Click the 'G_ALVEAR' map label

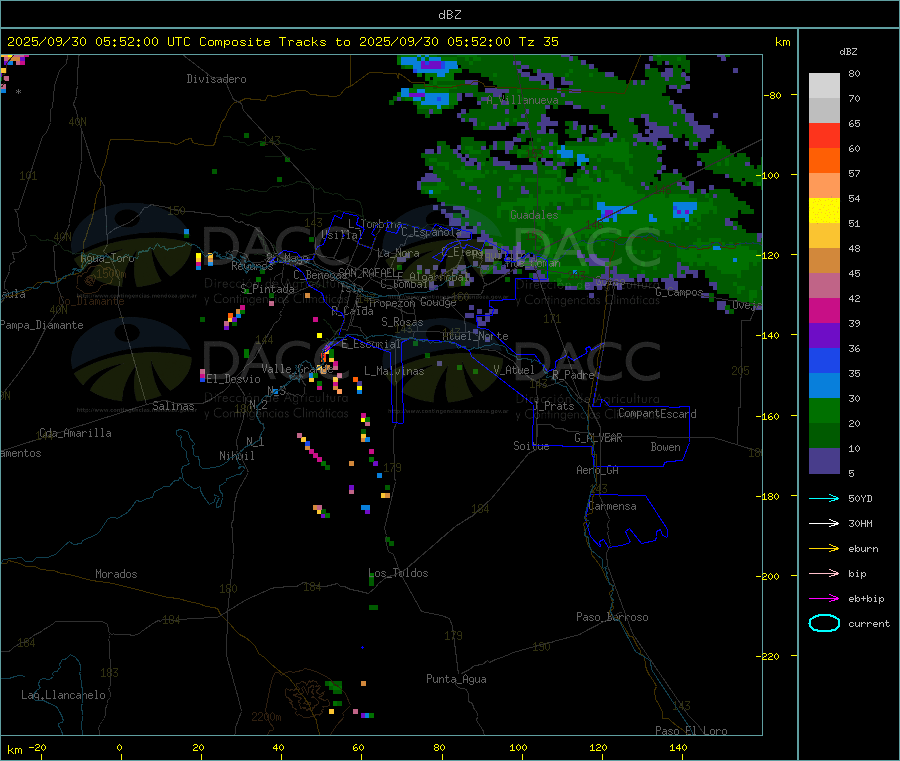(x=598, y=438)
